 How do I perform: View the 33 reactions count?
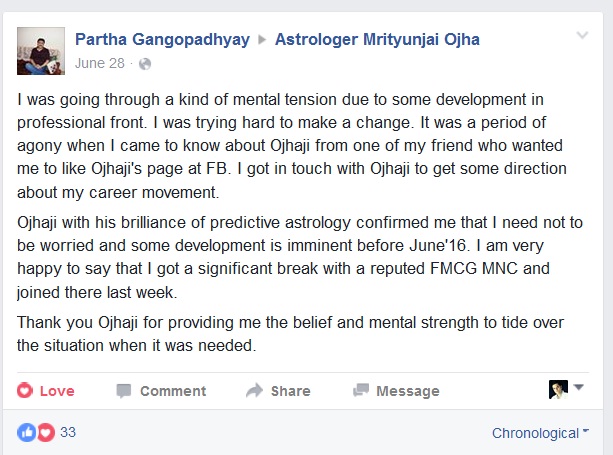(x=68, y=432)
